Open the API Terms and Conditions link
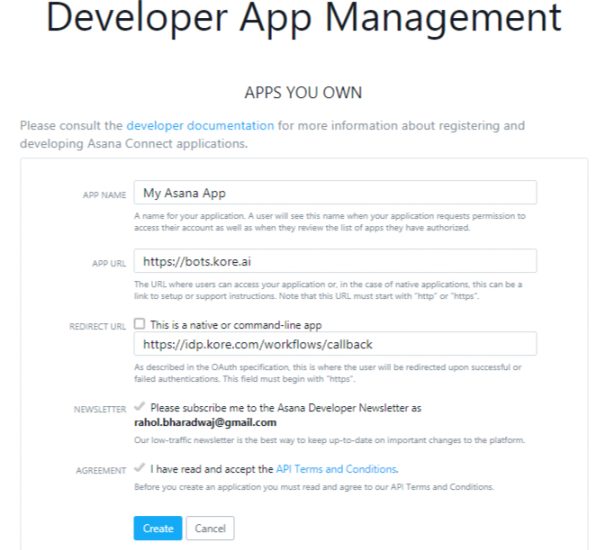The width and height of the screenshot is (606, 550). pyautogui.click(x=336, y=469)
